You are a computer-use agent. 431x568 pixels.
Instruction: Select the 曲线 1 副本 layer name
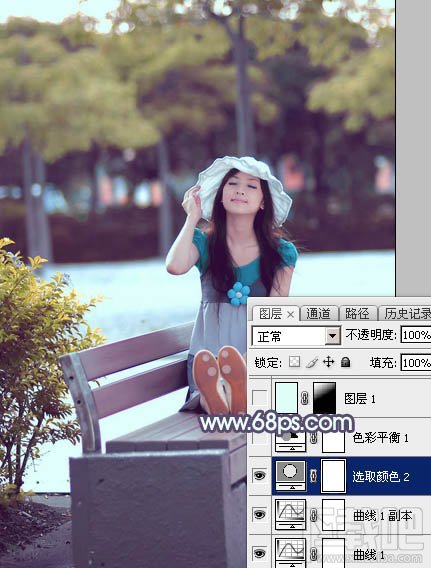click(382, 515)
